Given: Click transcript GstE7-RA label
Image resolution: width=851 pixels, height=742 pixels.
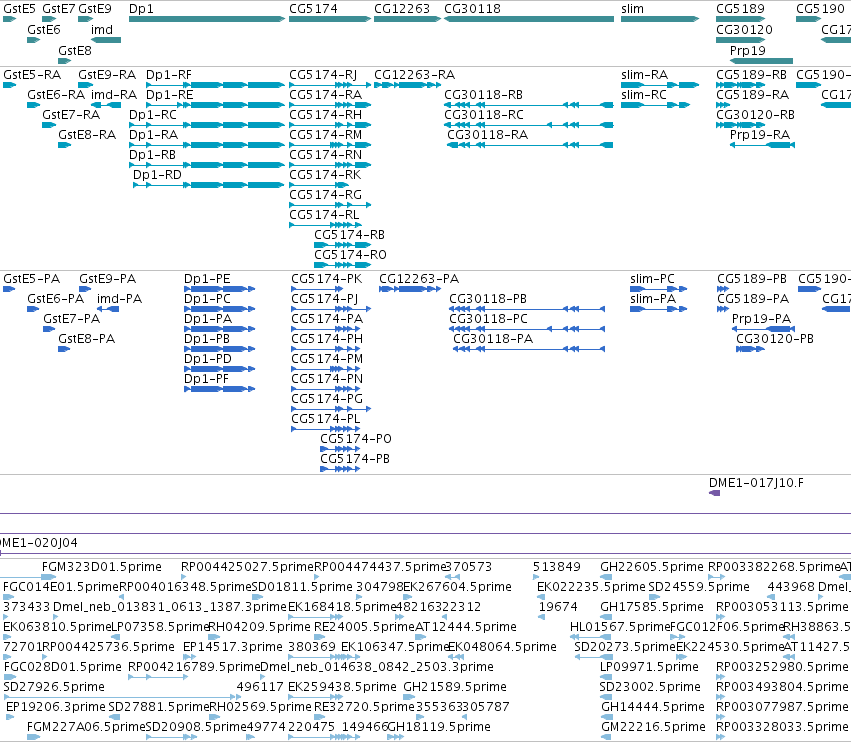Looking at the screenshot, I should pyautogui.click(x=71, y=115).
